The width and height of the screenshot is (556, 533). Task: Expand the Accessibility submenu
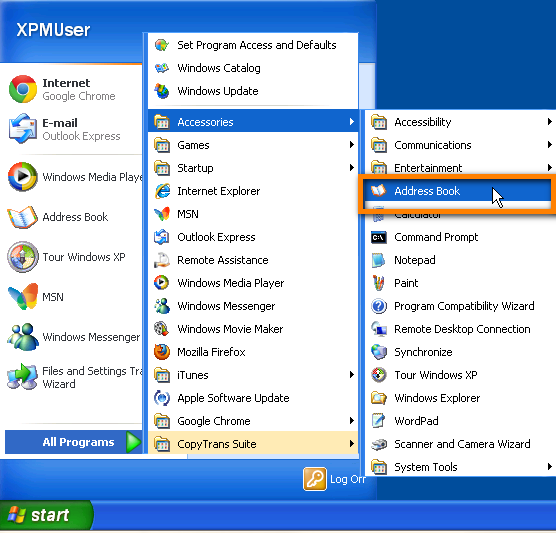tap(460, 122)
